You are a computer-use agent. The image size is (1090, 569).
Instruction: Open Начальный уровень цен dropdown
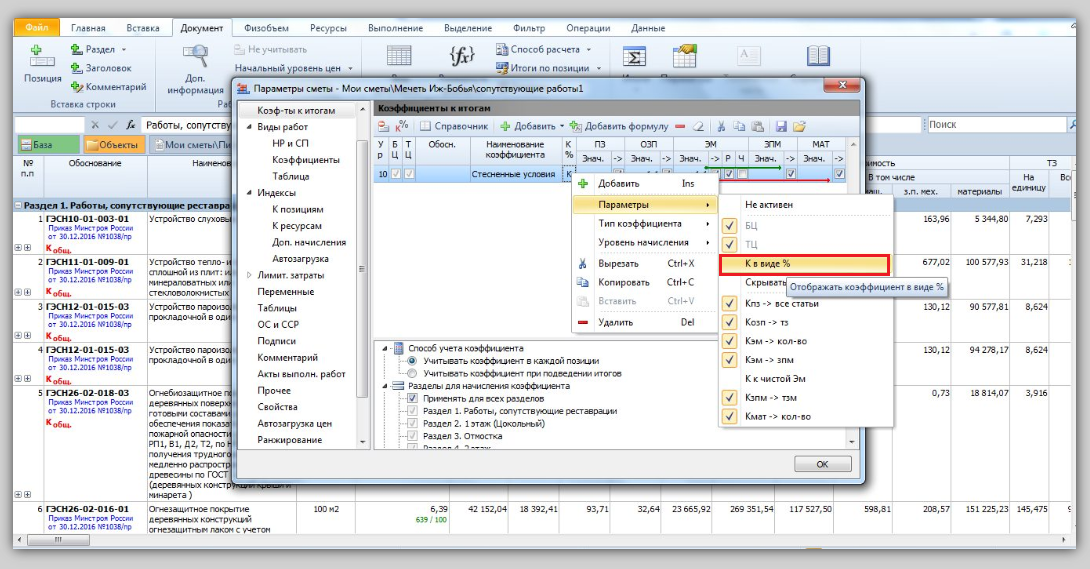(350, 68)
